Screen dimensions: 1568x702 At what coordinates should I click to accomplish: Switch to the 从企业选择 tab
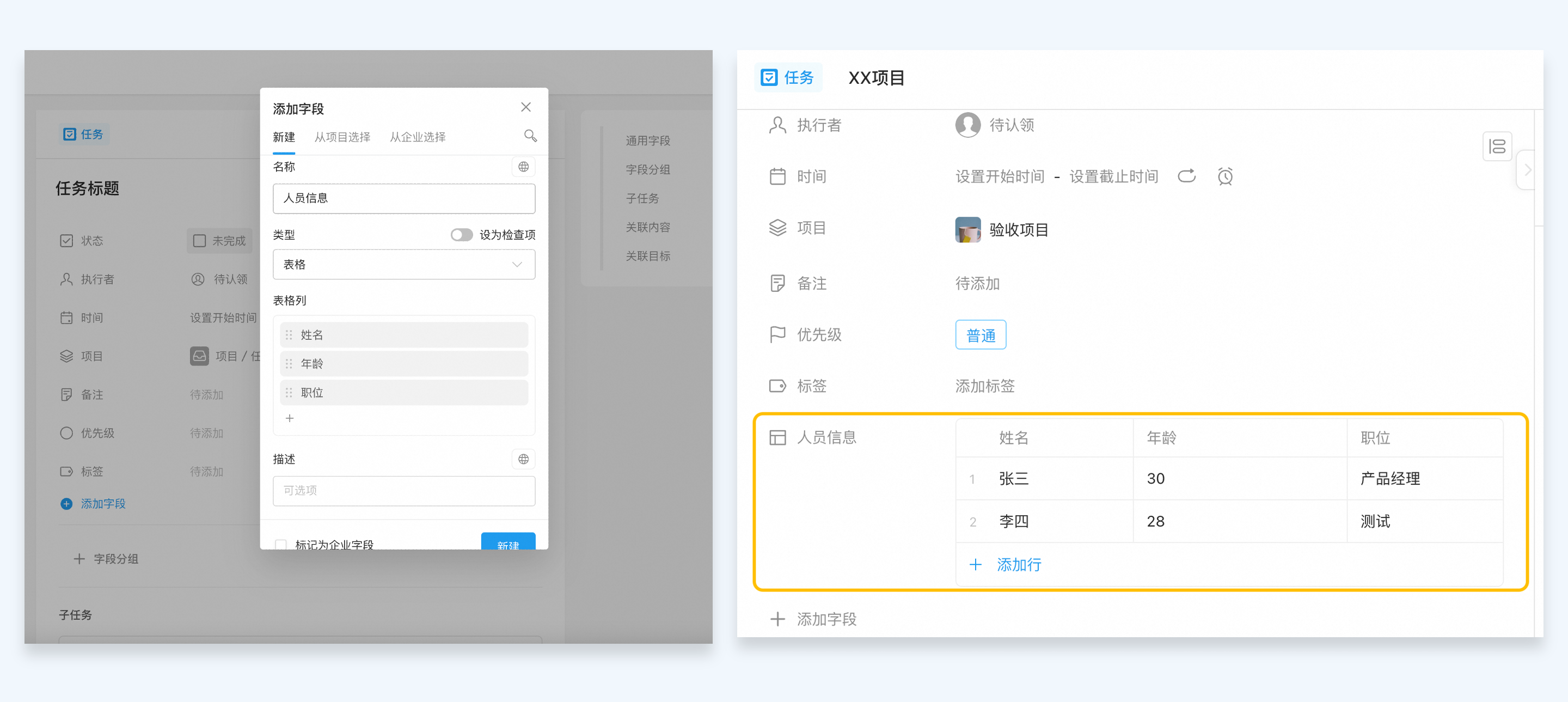[418, 137]
